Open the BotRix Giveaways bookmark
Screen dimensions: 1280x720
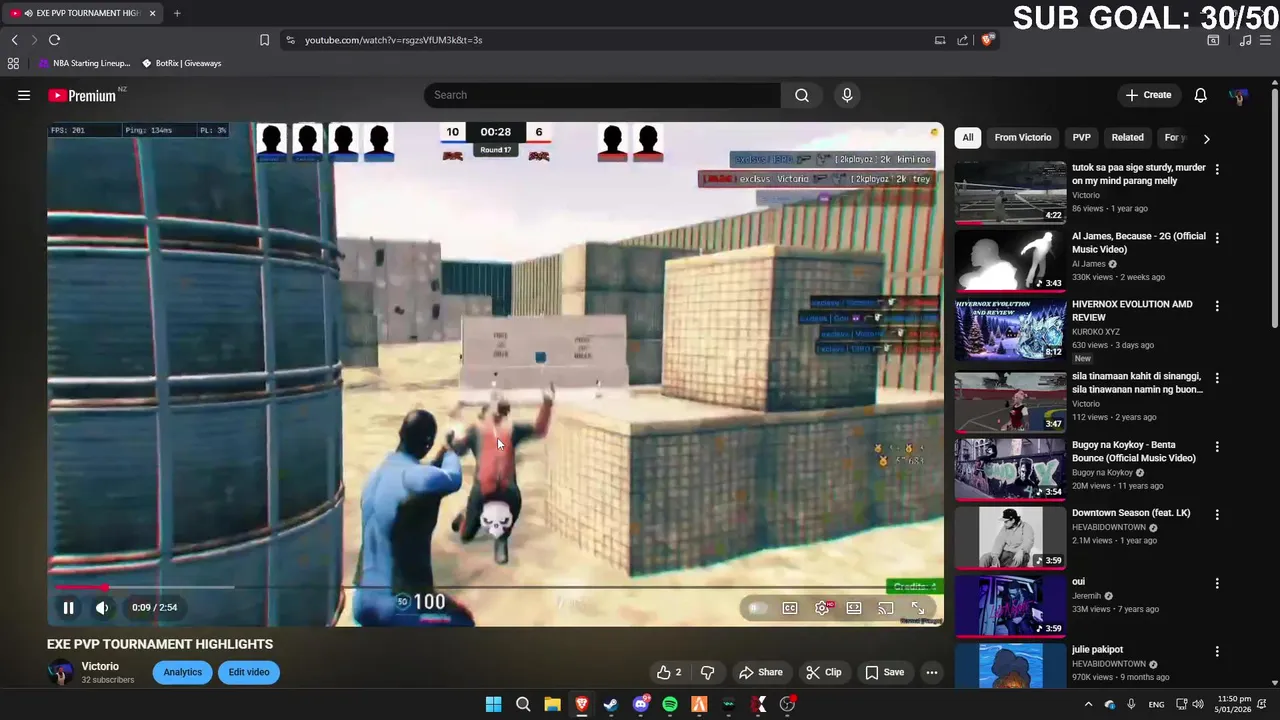pos(181,63)
